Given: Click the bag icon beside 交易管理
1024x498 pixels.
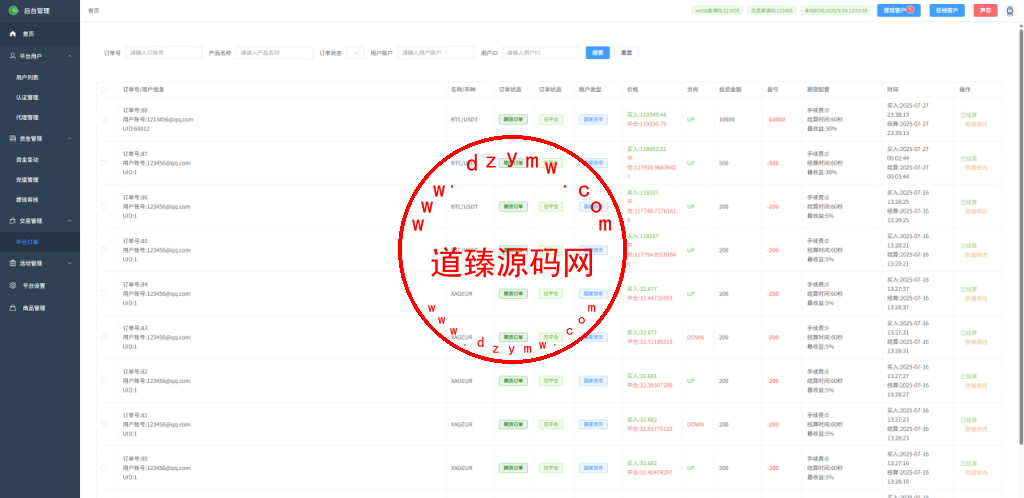Looking at the screenshot, I should pyautogui.click(x=12, y=221).
